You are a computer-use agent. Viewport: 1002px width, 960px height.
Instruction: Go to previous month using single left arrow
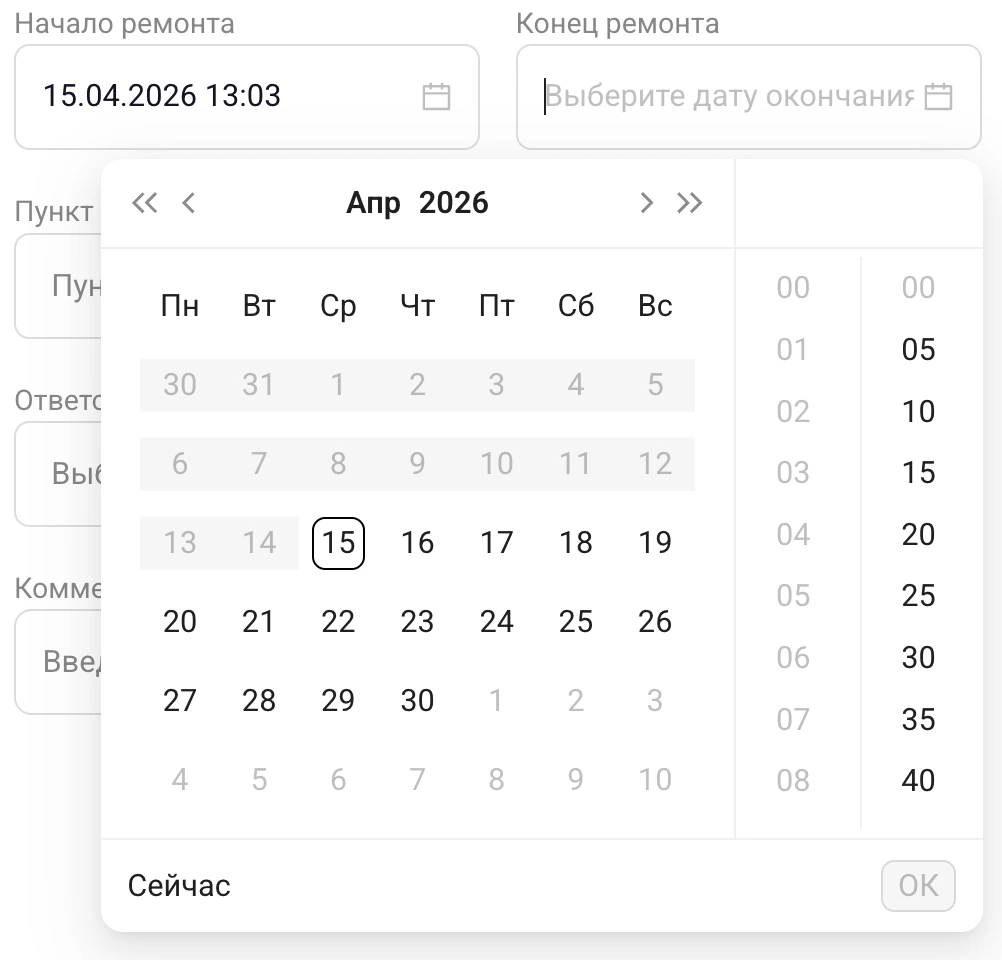[189, 202]
